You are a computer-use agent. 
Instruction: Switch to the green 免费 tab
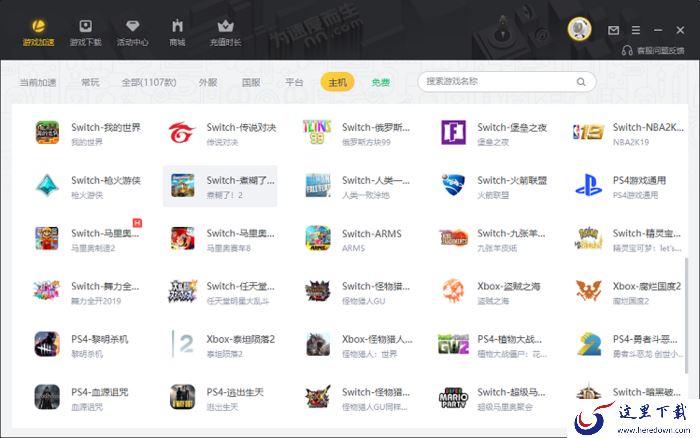(381, 83)
